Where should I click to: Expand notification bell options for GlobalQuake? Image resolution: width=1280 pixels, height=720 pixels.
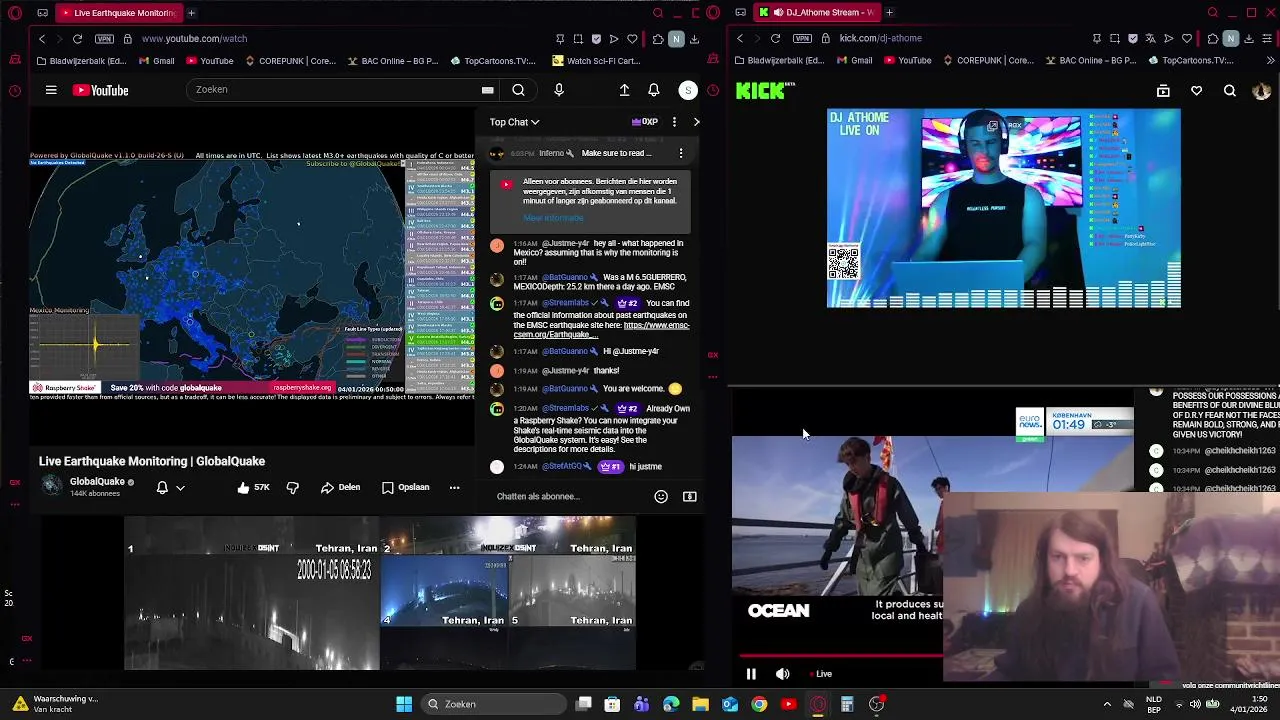pos(180,488)
